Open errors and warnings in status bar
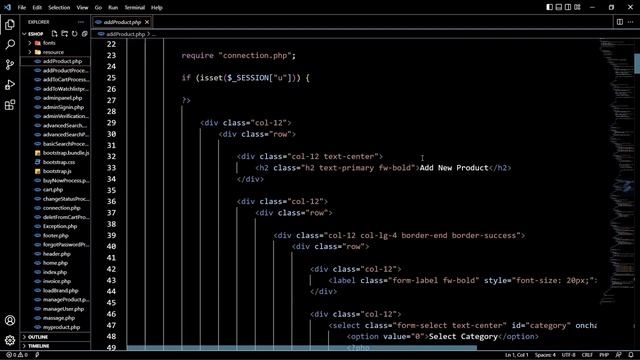Viewport: 640px width, 360px height. [x=17, y=355]
